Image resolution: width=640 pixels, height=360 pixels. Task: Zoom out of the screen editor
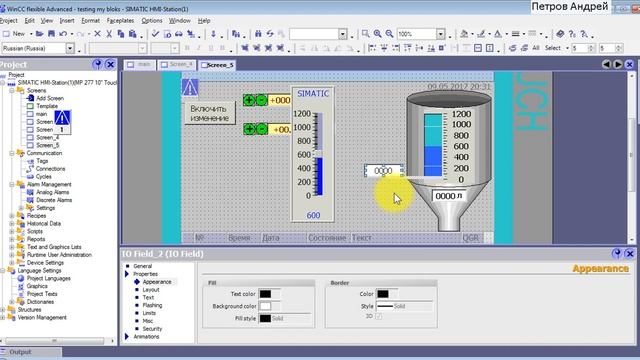[x=389, y=34]
